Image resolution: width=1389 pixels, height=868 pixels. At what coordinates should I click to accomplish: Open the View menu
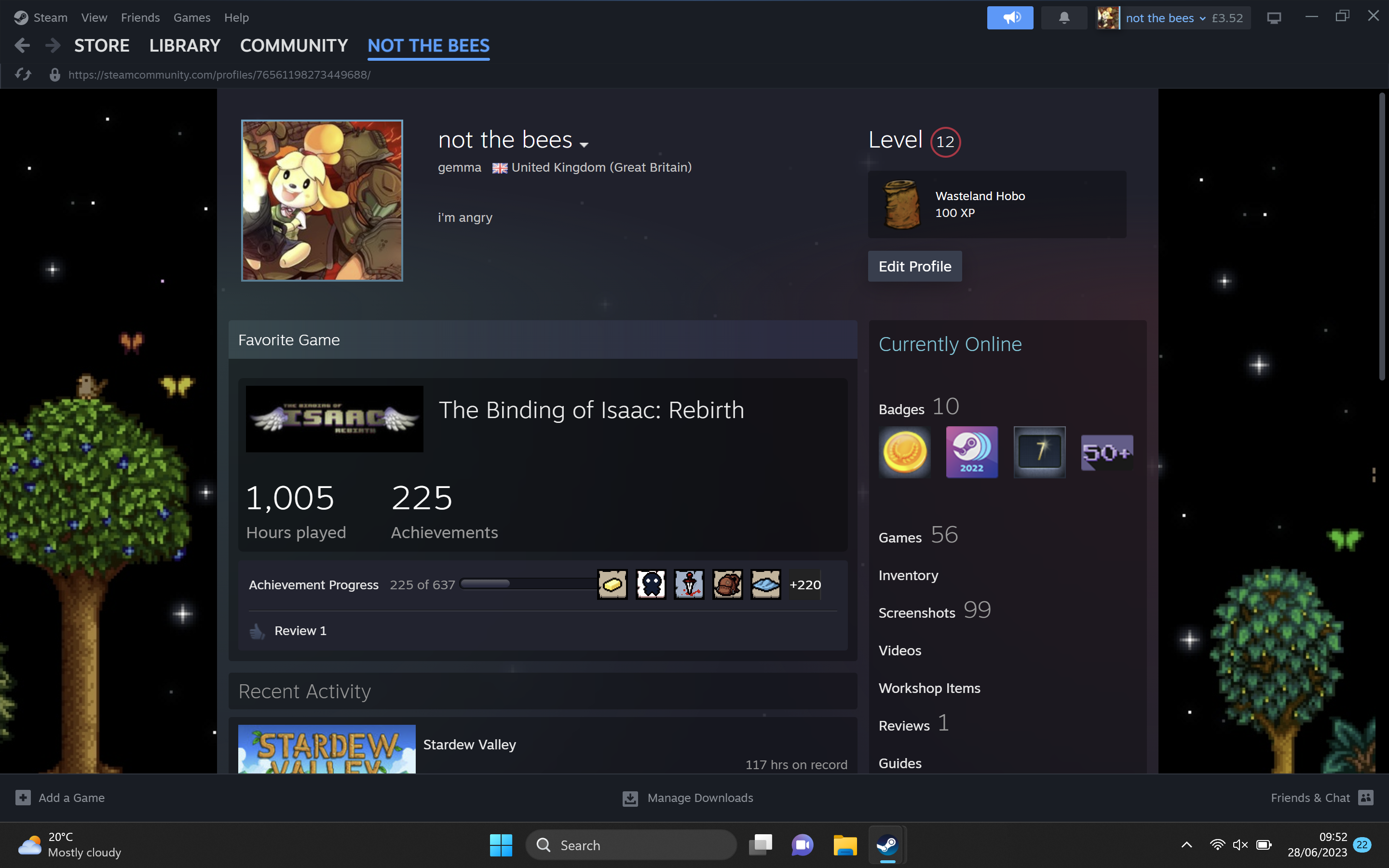[94, 18]
